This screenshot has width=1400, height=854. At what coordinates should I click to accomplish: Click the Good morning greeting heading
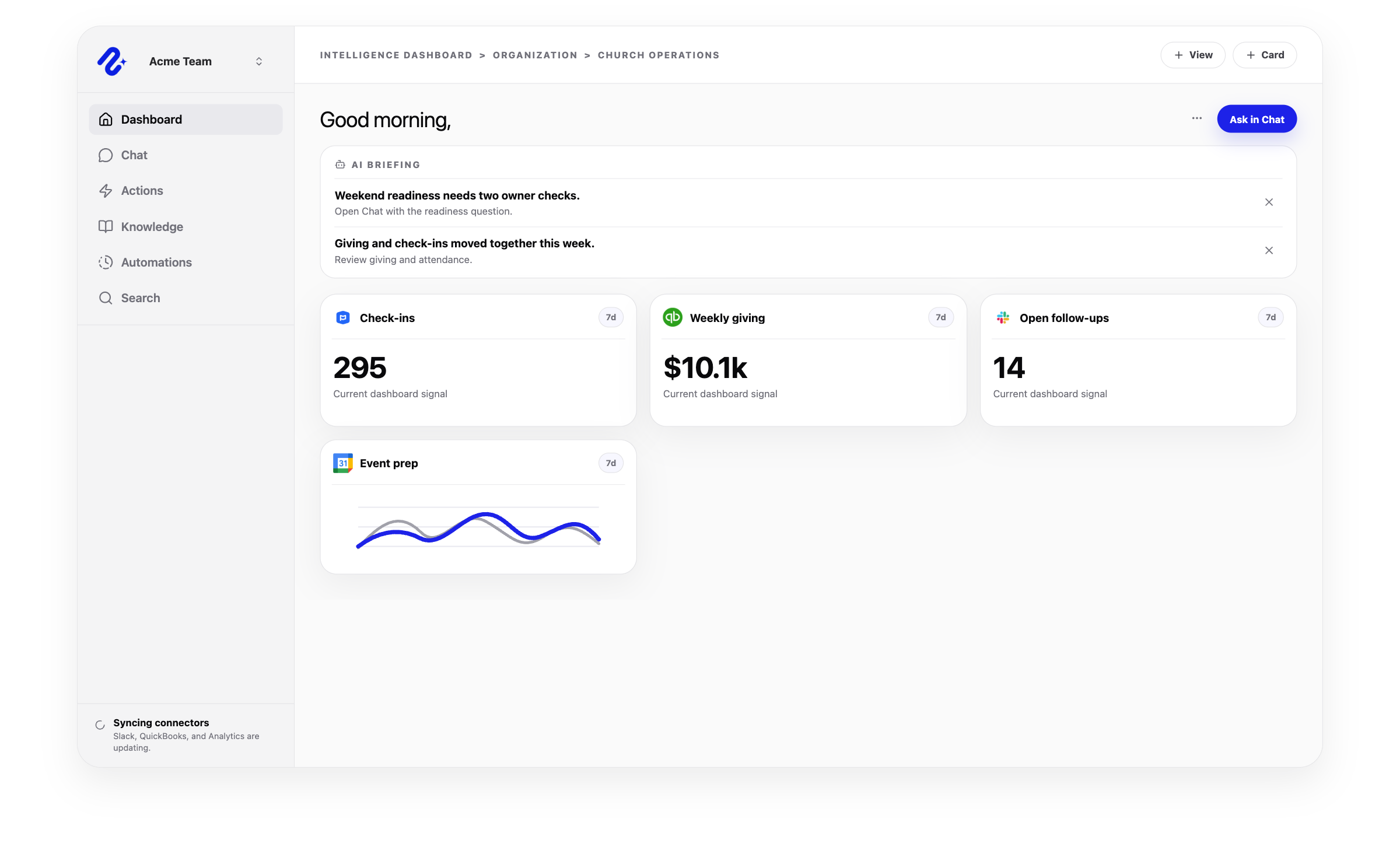click(385, 120)
